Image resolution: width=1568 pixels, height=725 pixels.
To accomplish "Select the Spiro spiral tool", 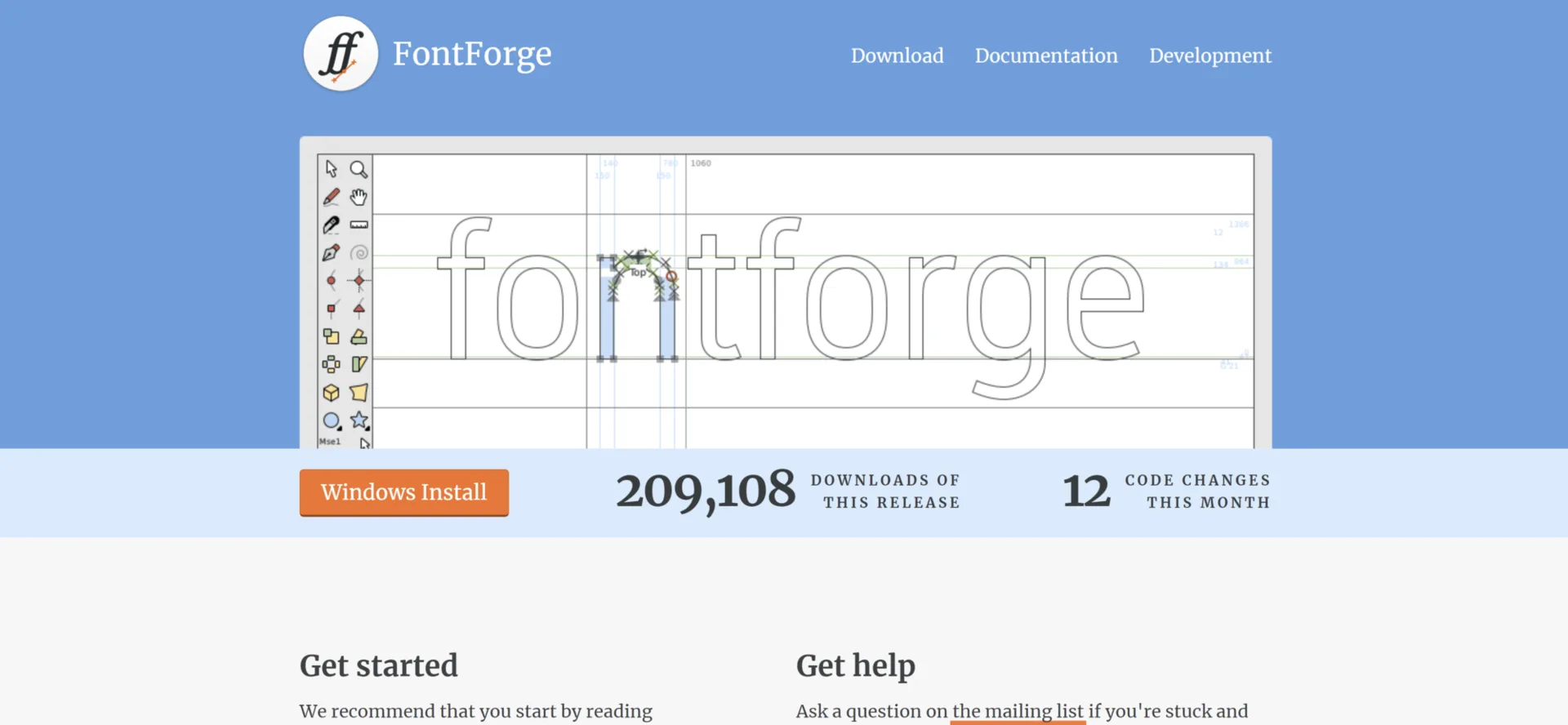I will 359,252.
